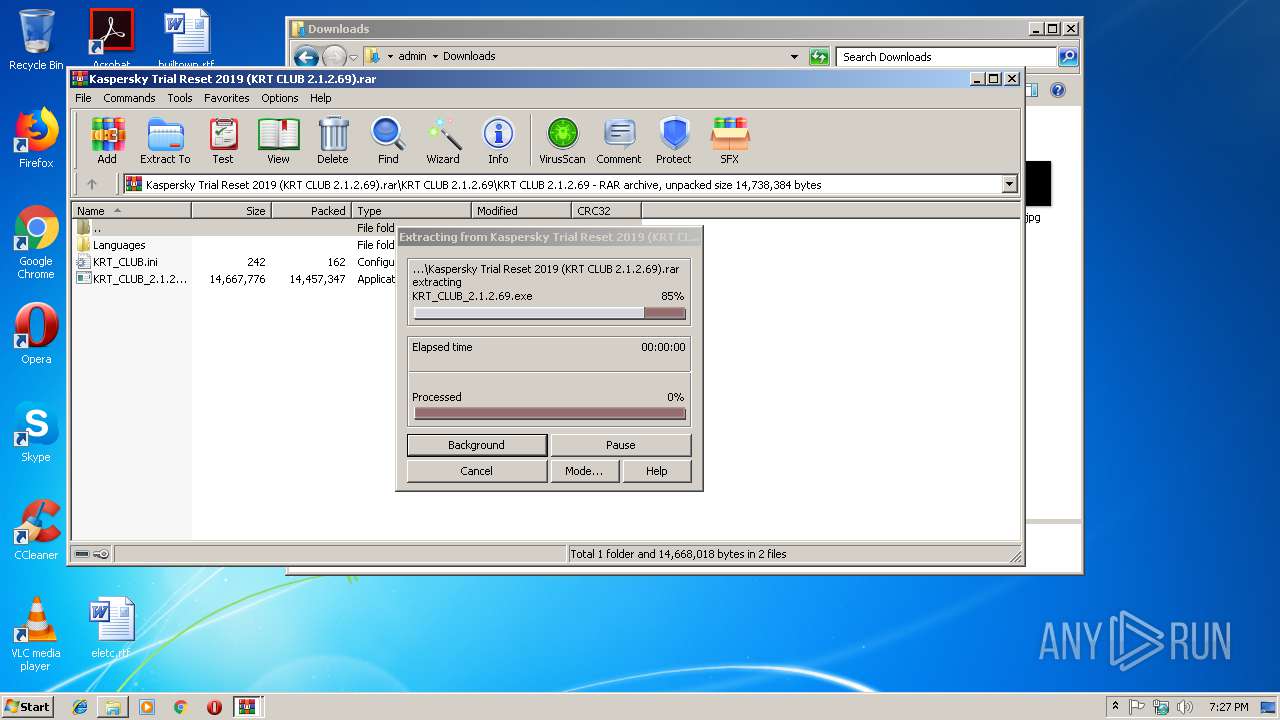Select Firefox desktop shortcut
The height and width of the screenshot is (720, 1280).
pos(36,138)
